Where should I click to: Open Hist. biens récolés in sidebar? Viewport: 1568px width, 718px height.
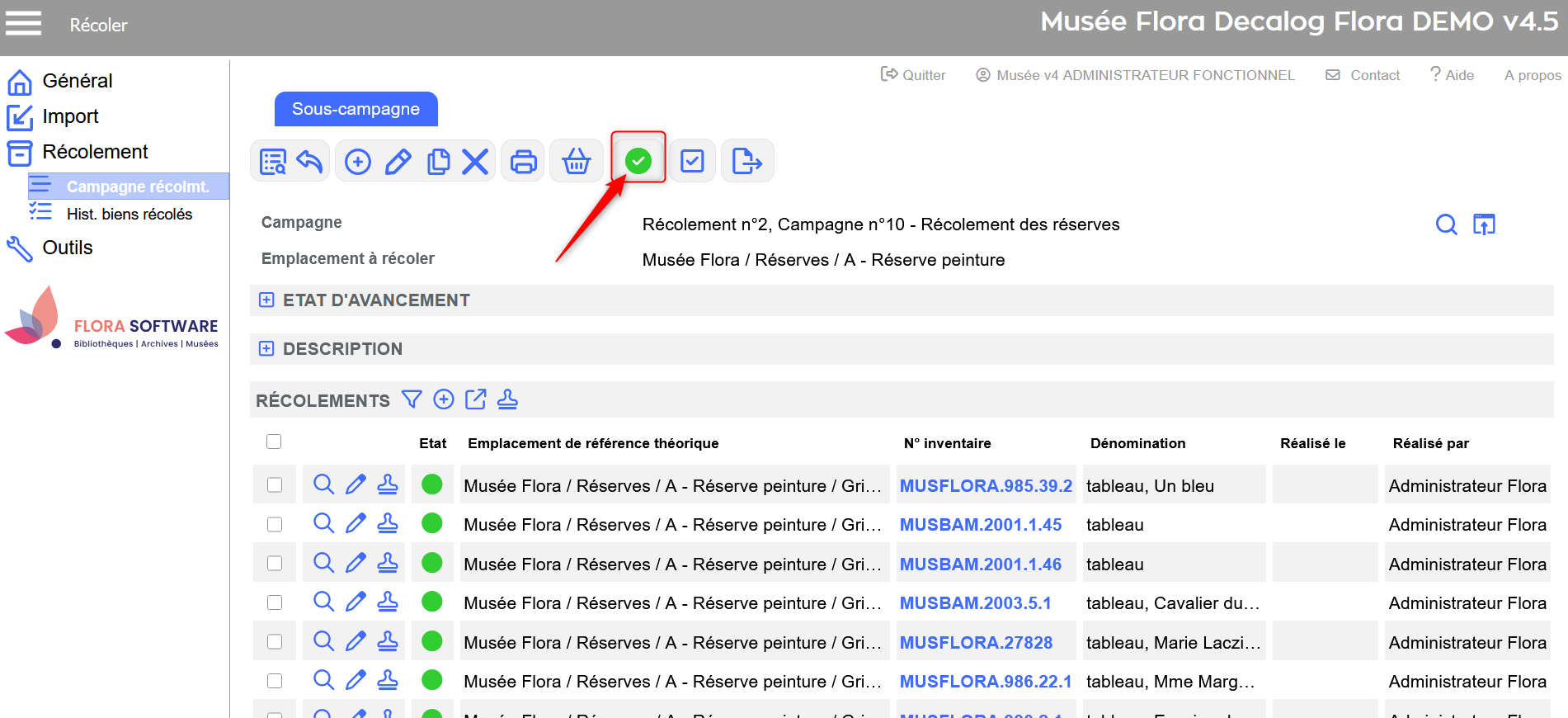(129, 215)
